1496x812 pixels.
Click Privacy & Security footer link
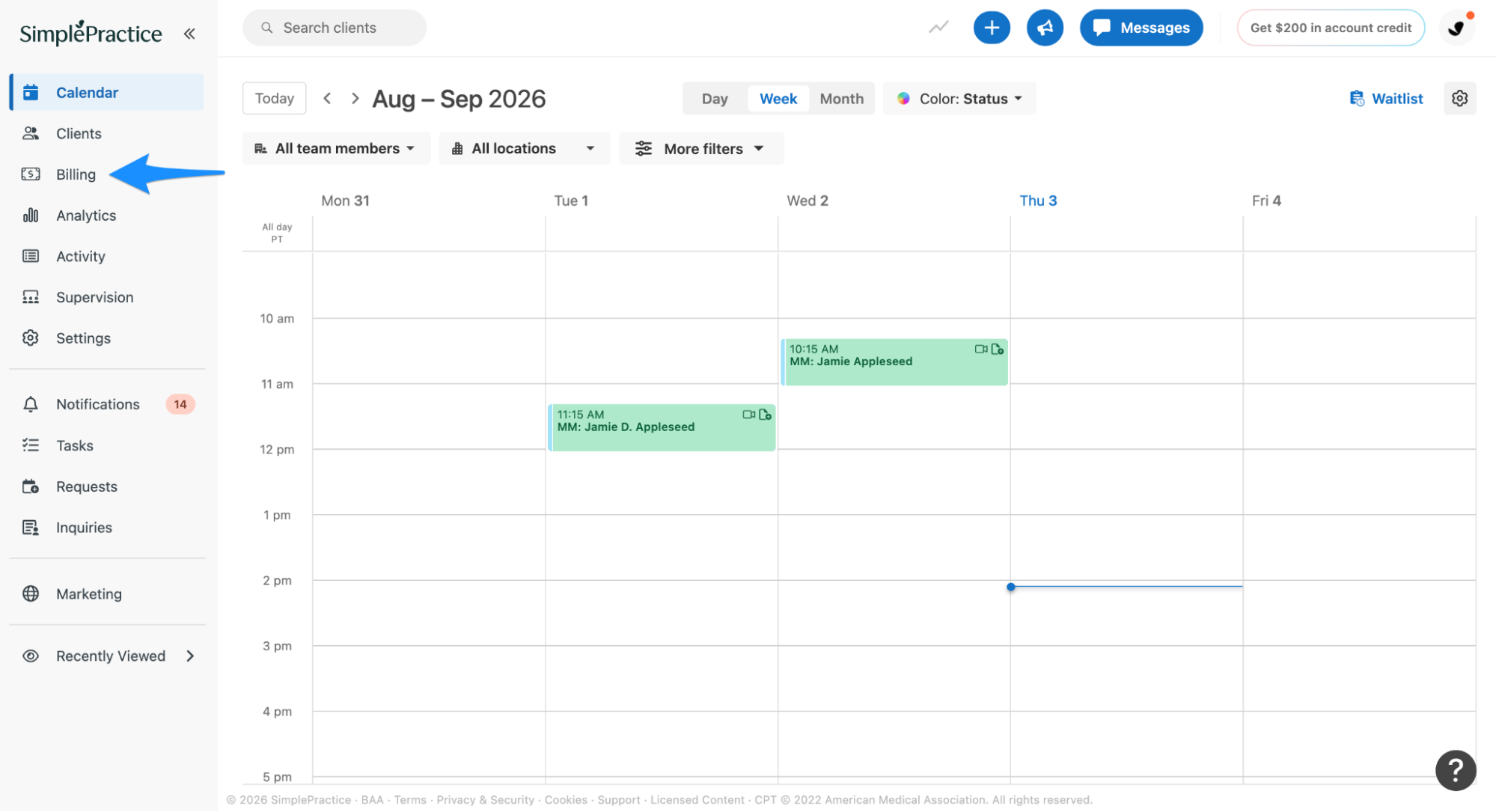pos(485,799)
